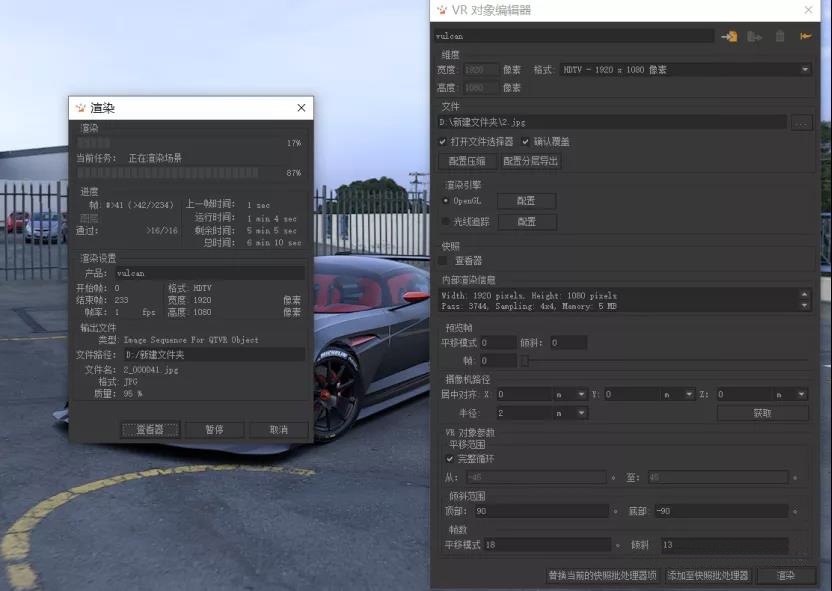Image resolution: width=832 pixels, height=591 pixels.
Task: Click the 暂停 button in render dialog
Action: click(214, 430)
